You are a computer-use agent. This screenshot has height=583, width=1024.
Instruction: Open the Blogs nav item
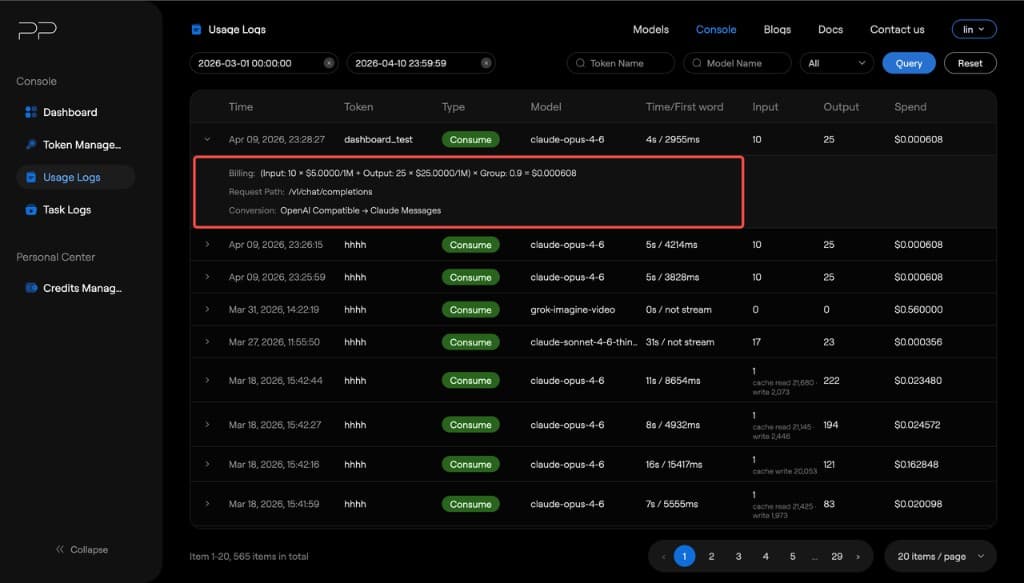pyautogui.click(x=777, y=29)
